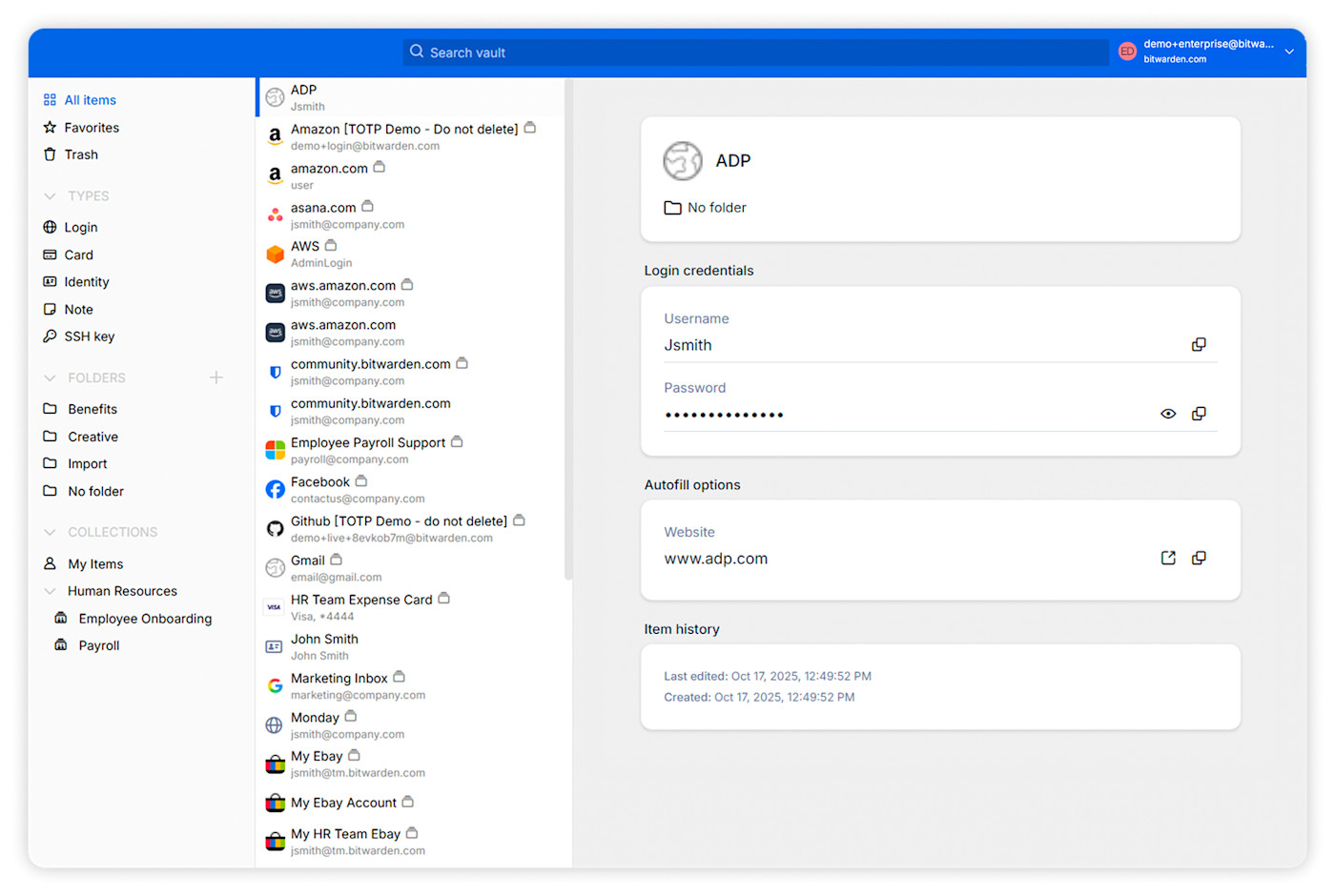Copy the ADP username to clipboard
The height and width of the screenshot is (896, 1335).
point(1199,344)
